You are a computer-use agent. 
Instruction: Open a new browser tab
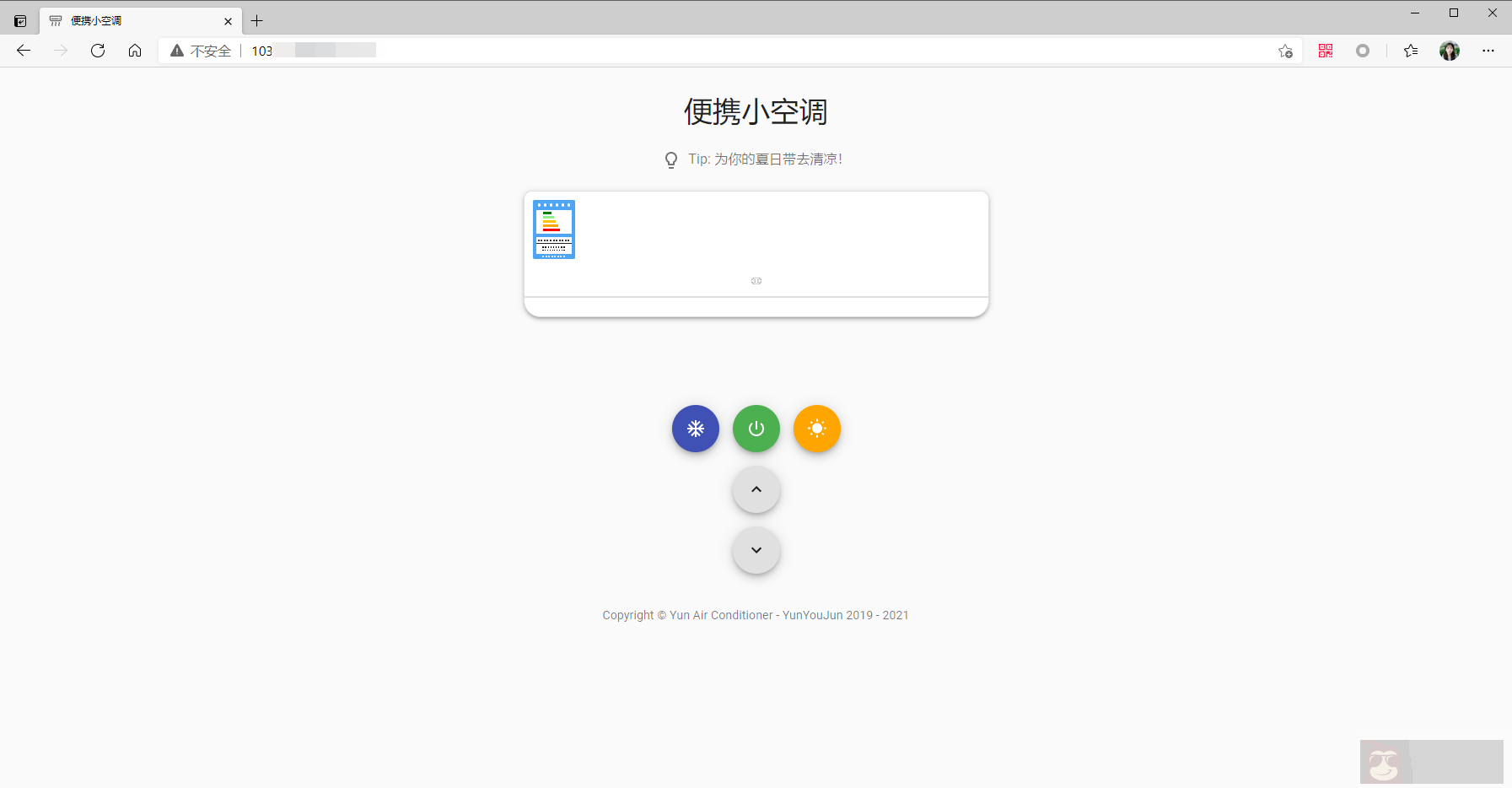tap(257, 20)
